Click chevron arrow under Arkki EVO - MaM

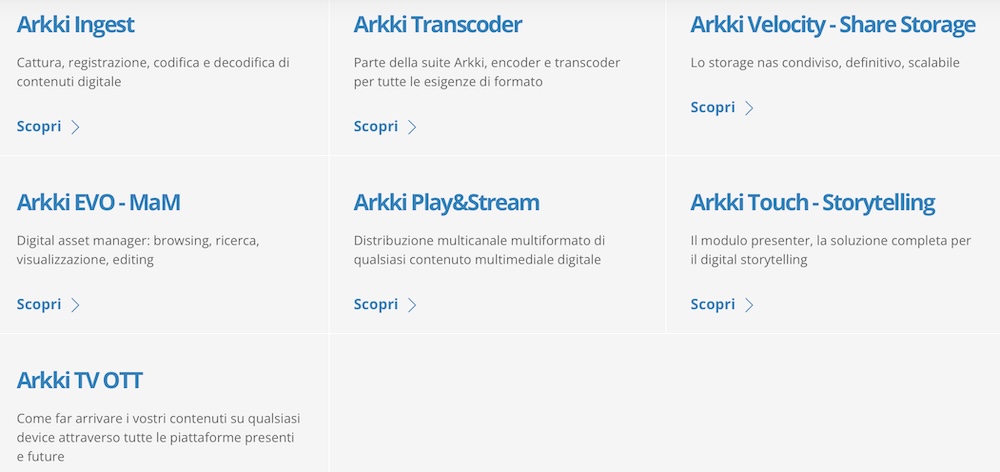76,305
